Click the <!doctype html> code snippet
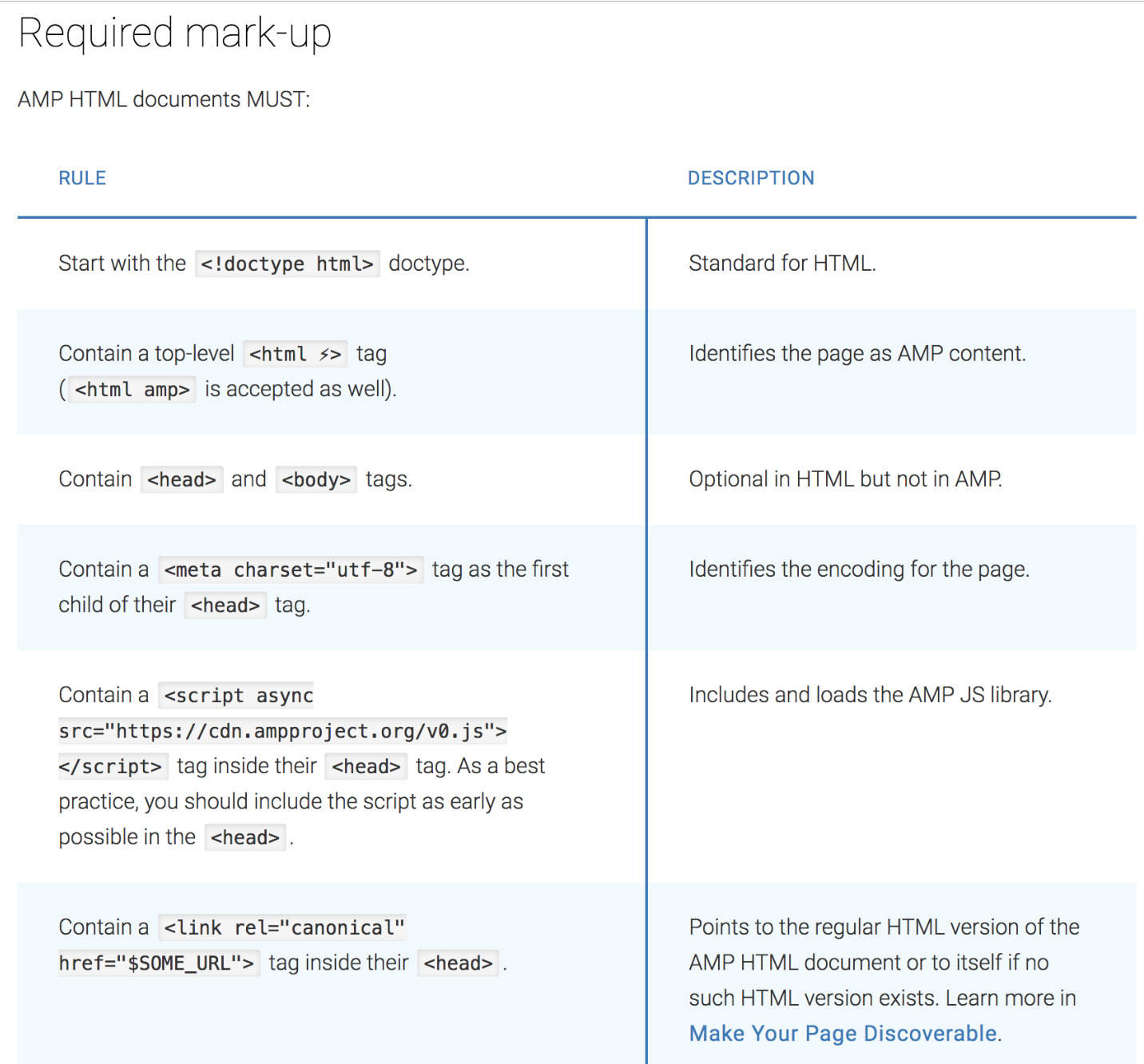The width and height of the screenshot is (1144, 1064). click(x=288, y=264)
